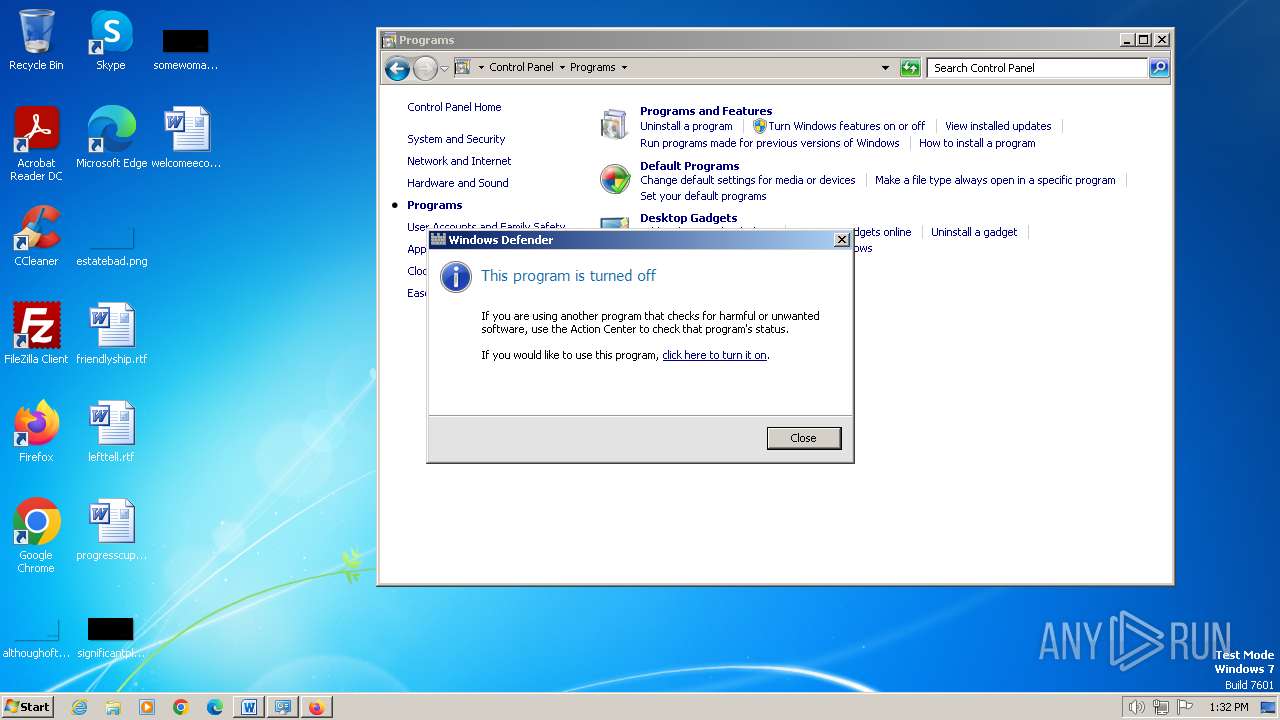Click Change default settings for media or devices
1280x720 pixels.
[748, 180]
